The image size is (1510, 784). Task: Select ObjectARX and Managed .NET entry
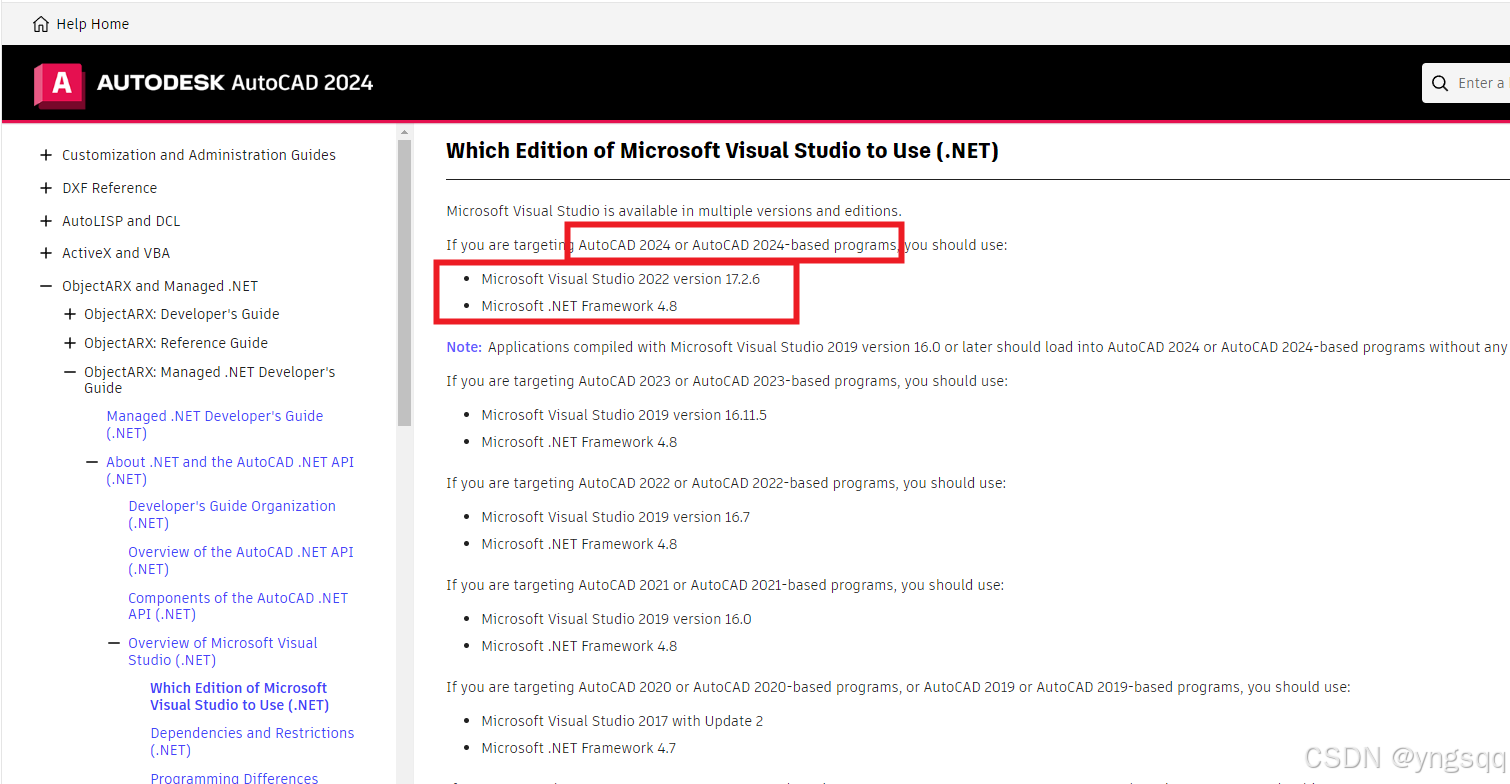coord(160,286)
